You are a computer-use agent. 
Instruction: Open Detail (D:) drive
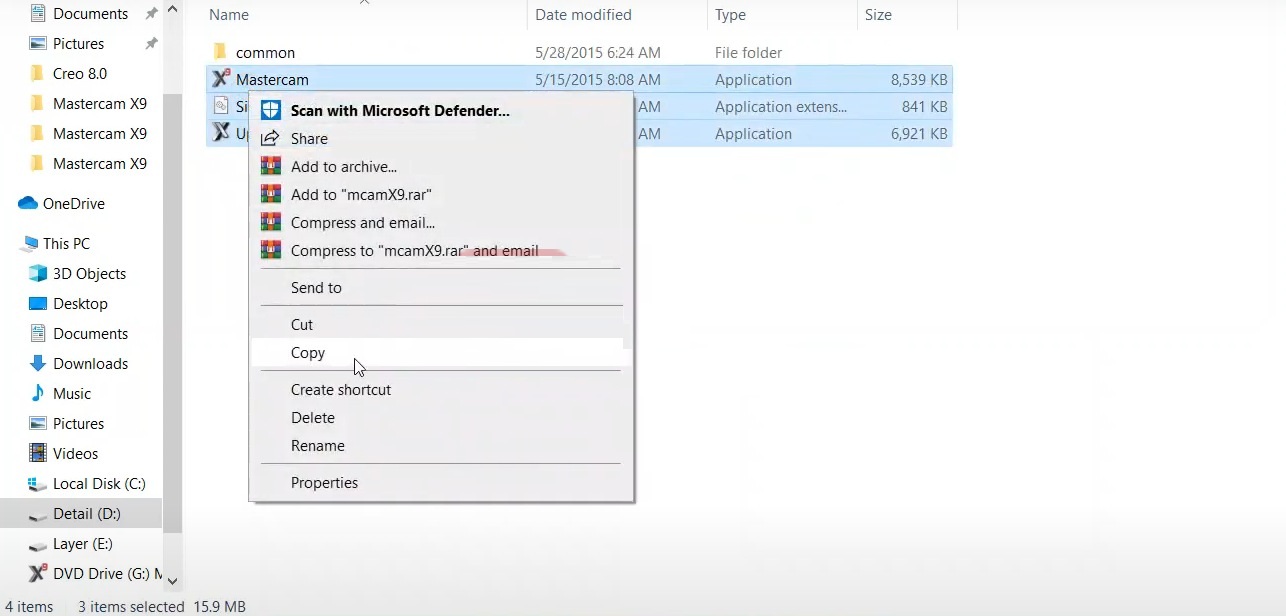86,514
